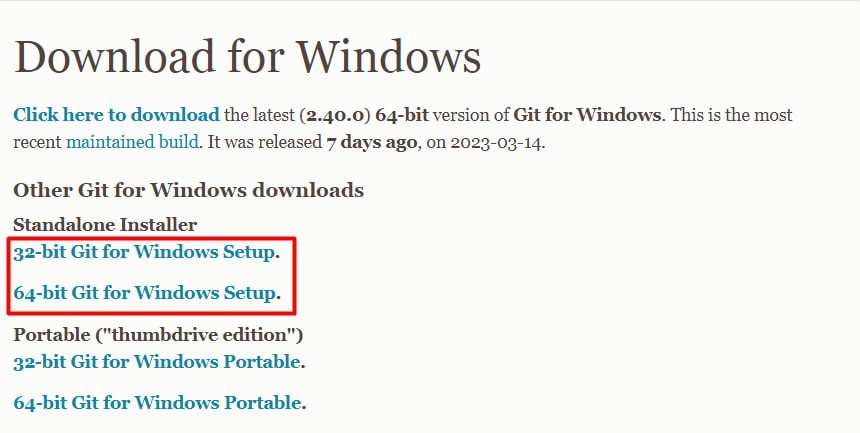The image size is (860, 433).
Task: Click the "Other Git for Windows downloads" heading
Action: (188, 190)
